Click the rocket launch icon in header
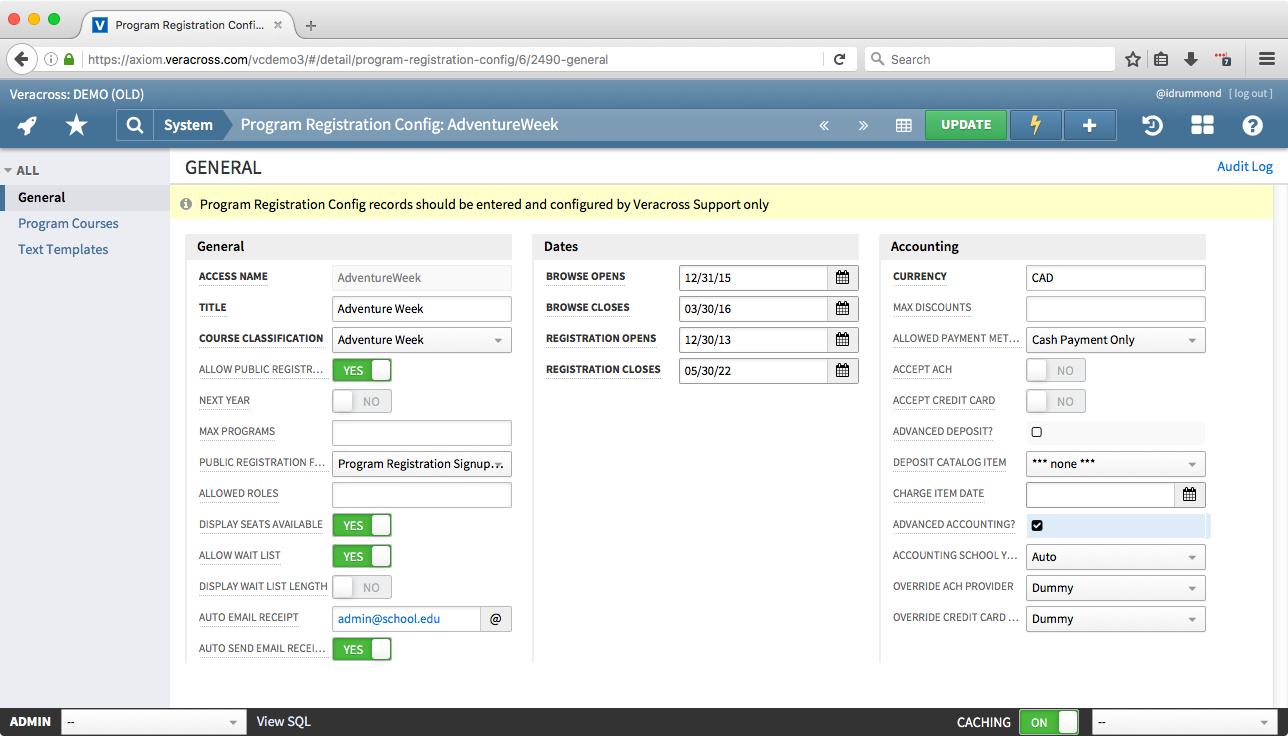 [26, 125]
